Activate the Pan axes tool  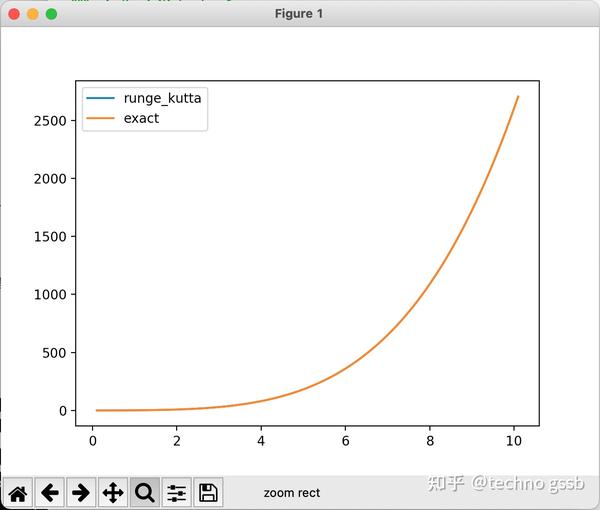pos(113,492)
